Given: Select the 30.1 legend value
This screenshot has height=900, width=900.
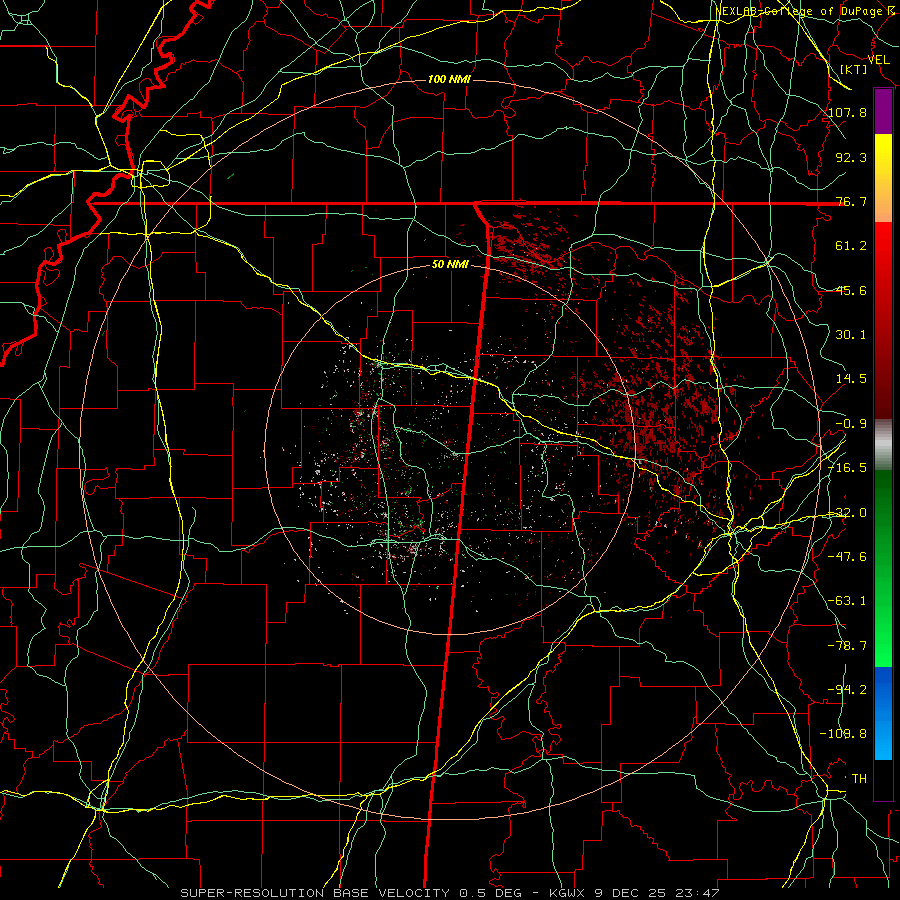Looking at the screenshot, I should point(851,335).
